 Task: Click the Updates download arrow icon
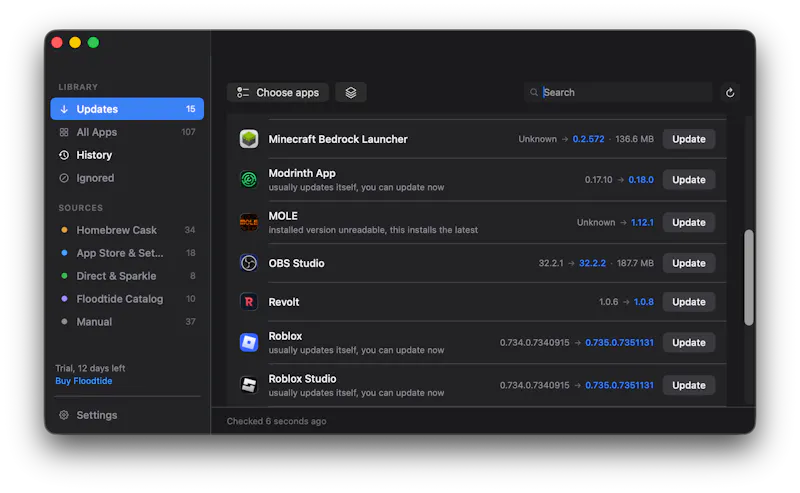pyautogui.click(x=64, y=109)
